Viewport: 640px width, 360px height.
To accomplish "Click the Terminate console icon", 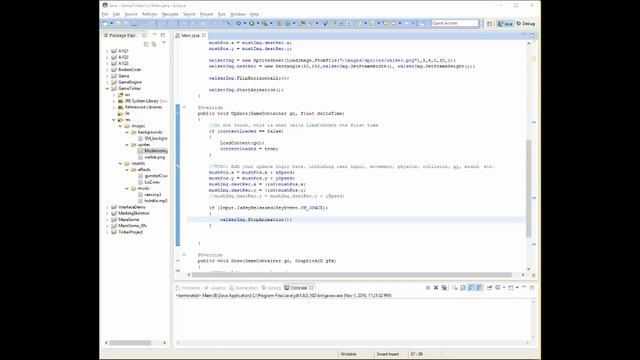I will point(428,288).
